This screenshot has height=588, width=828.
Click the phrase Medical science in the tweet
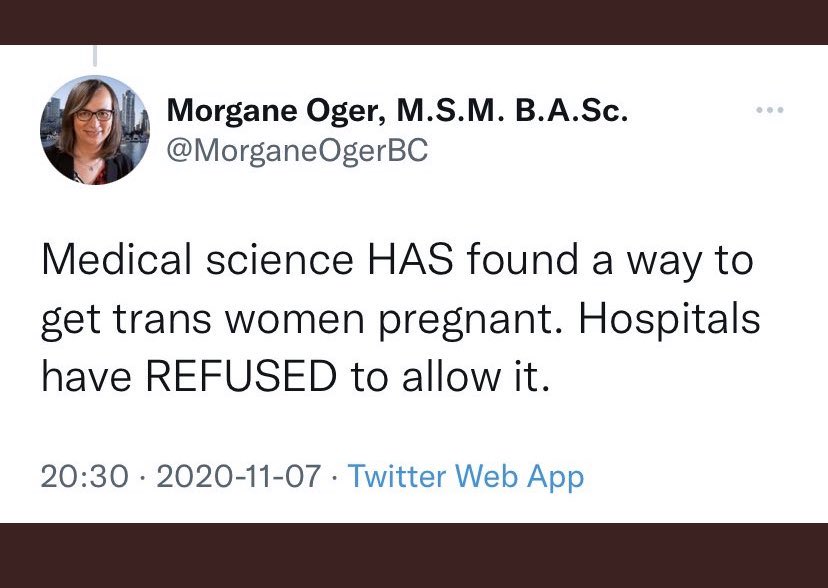coord(197,260)
